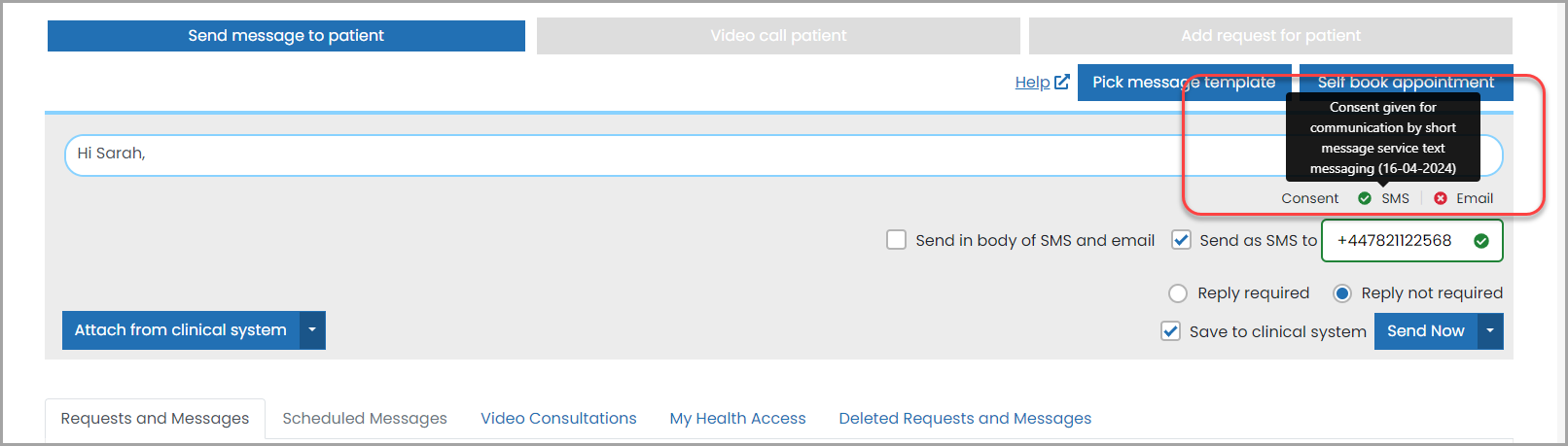Viewport: 1568px width, 446px height.
Task: Switch to the Scheduled Messages tab
Action: pyautogui.click(x=365, y=419)
